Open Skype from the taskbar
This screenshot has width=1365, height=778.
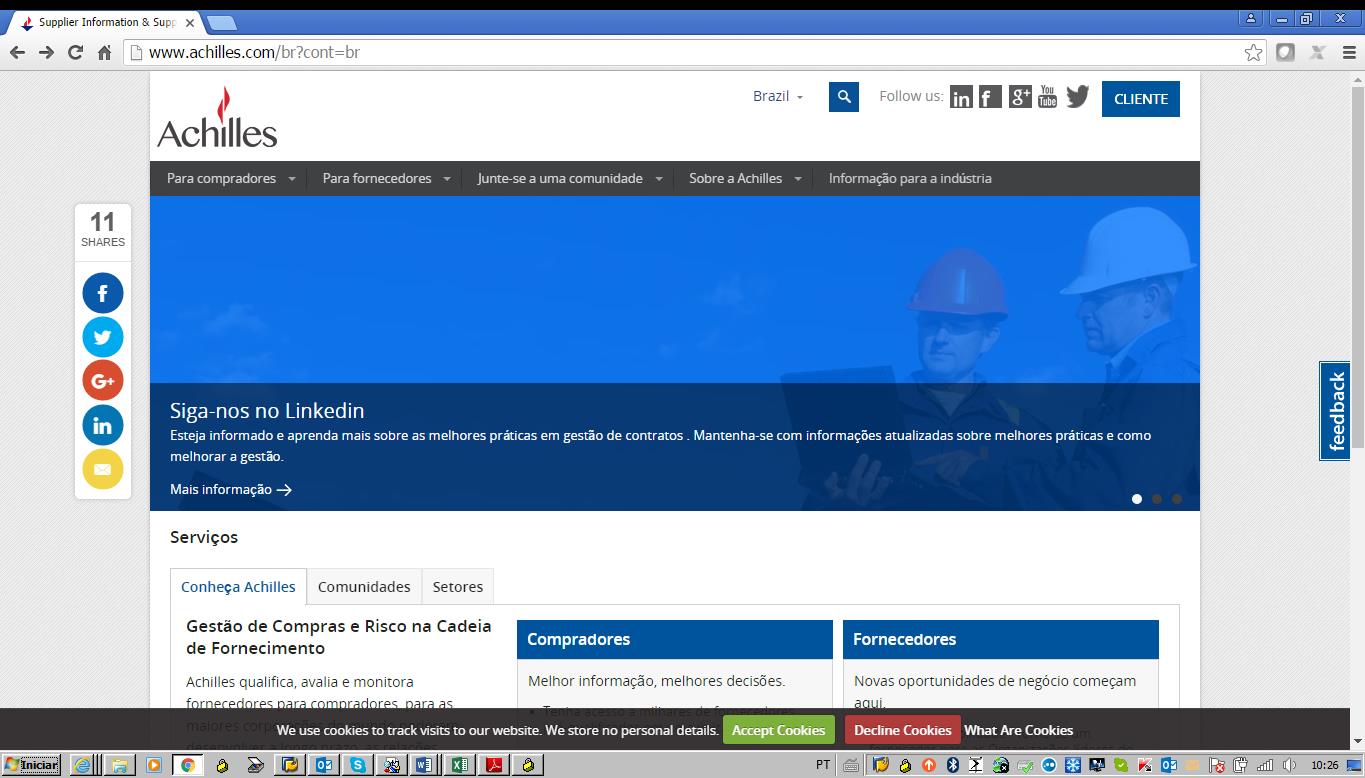click(357, 765)
